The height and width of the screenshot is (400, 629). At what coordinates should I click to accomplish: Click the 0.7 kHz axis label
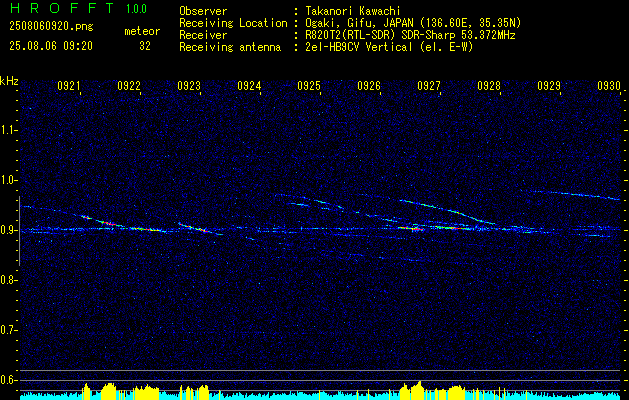point(8,330)
